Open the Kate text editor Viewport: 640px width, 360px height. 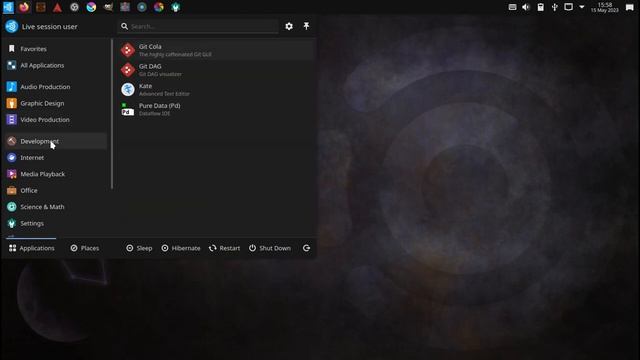pyautogui.click(x=216, y=89)
